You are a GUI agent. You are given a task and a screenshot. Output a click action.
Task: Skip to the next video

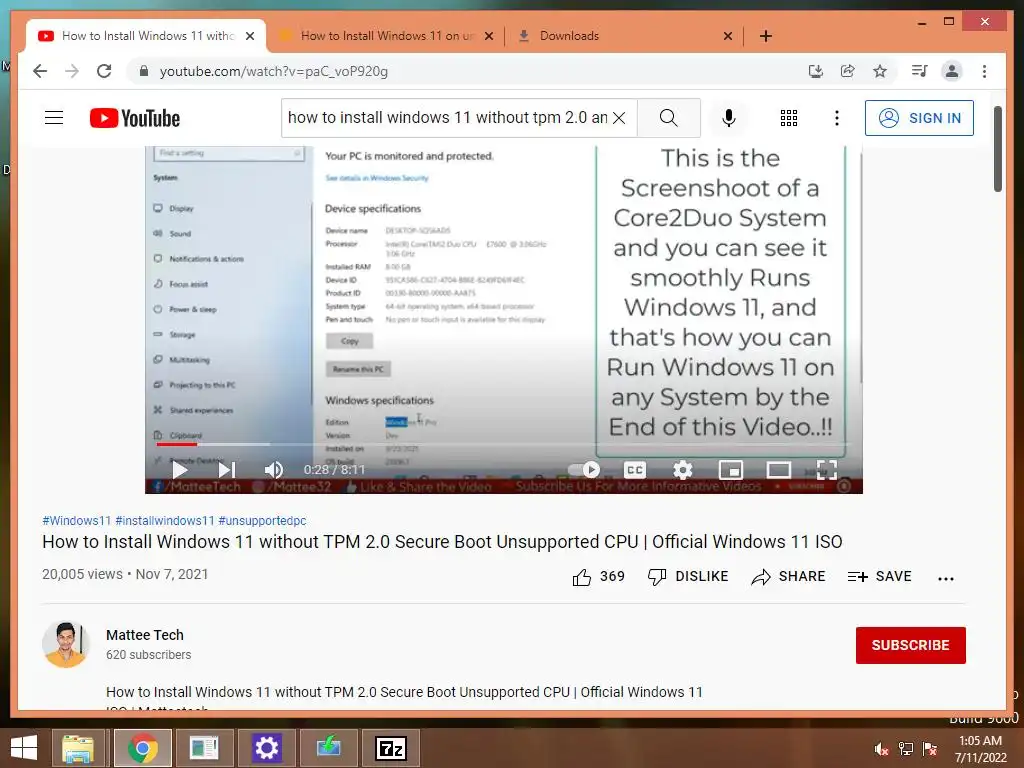click(x=227, y=470)
